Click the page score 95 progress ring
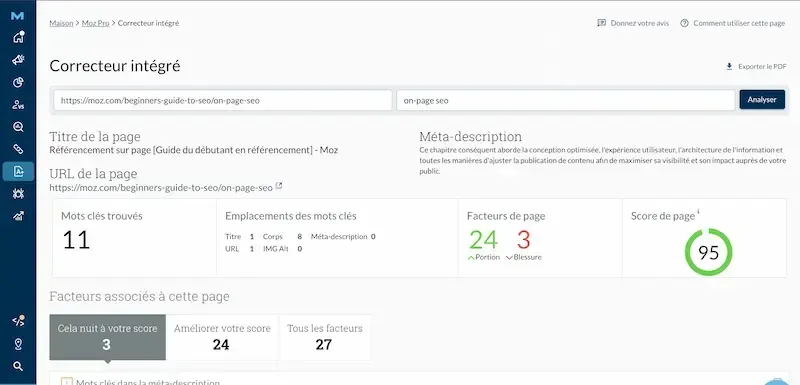This screenshot has height=385, width=800. click(708, 252)
